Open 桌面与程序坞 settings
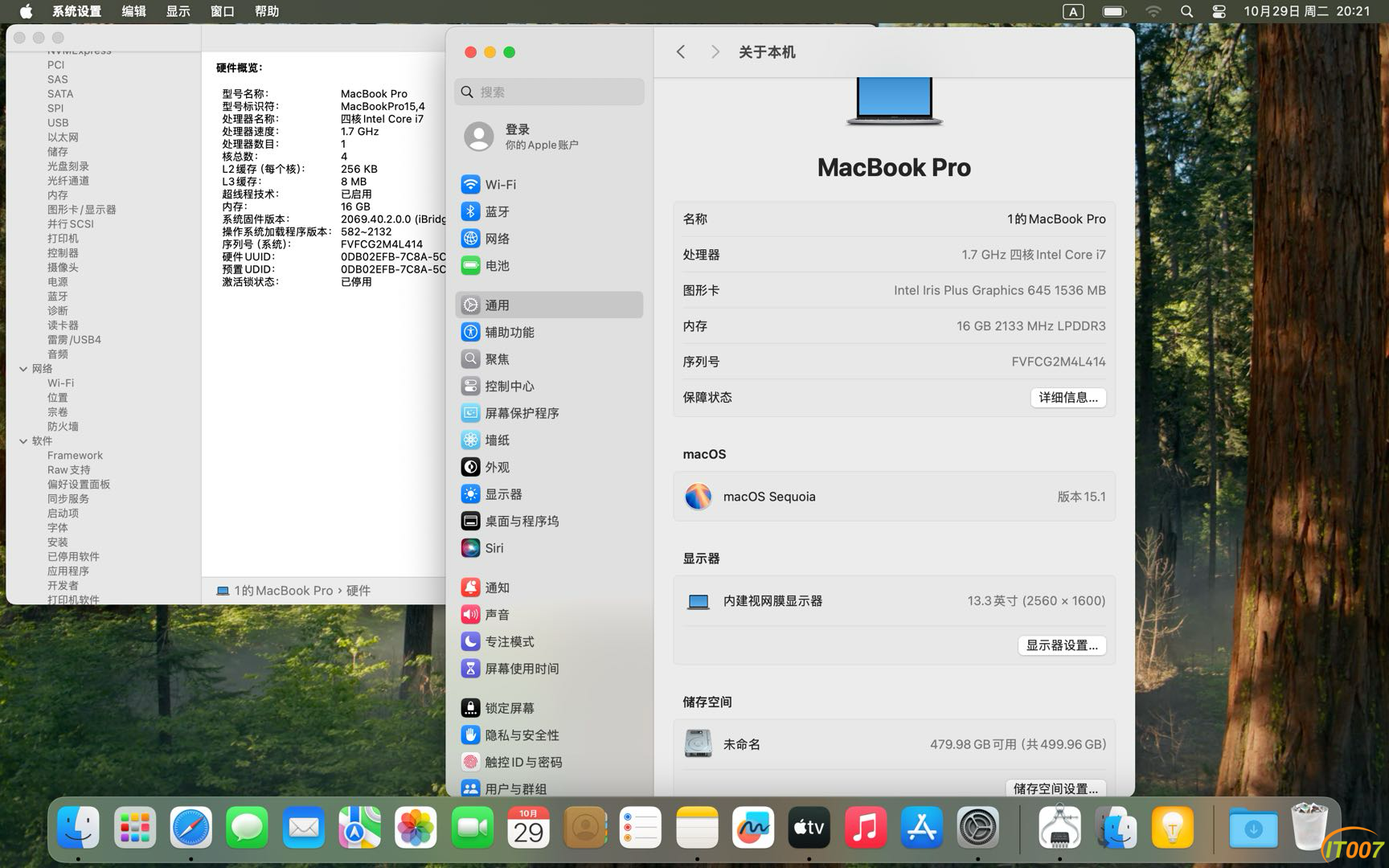 (x=549, y=521)
